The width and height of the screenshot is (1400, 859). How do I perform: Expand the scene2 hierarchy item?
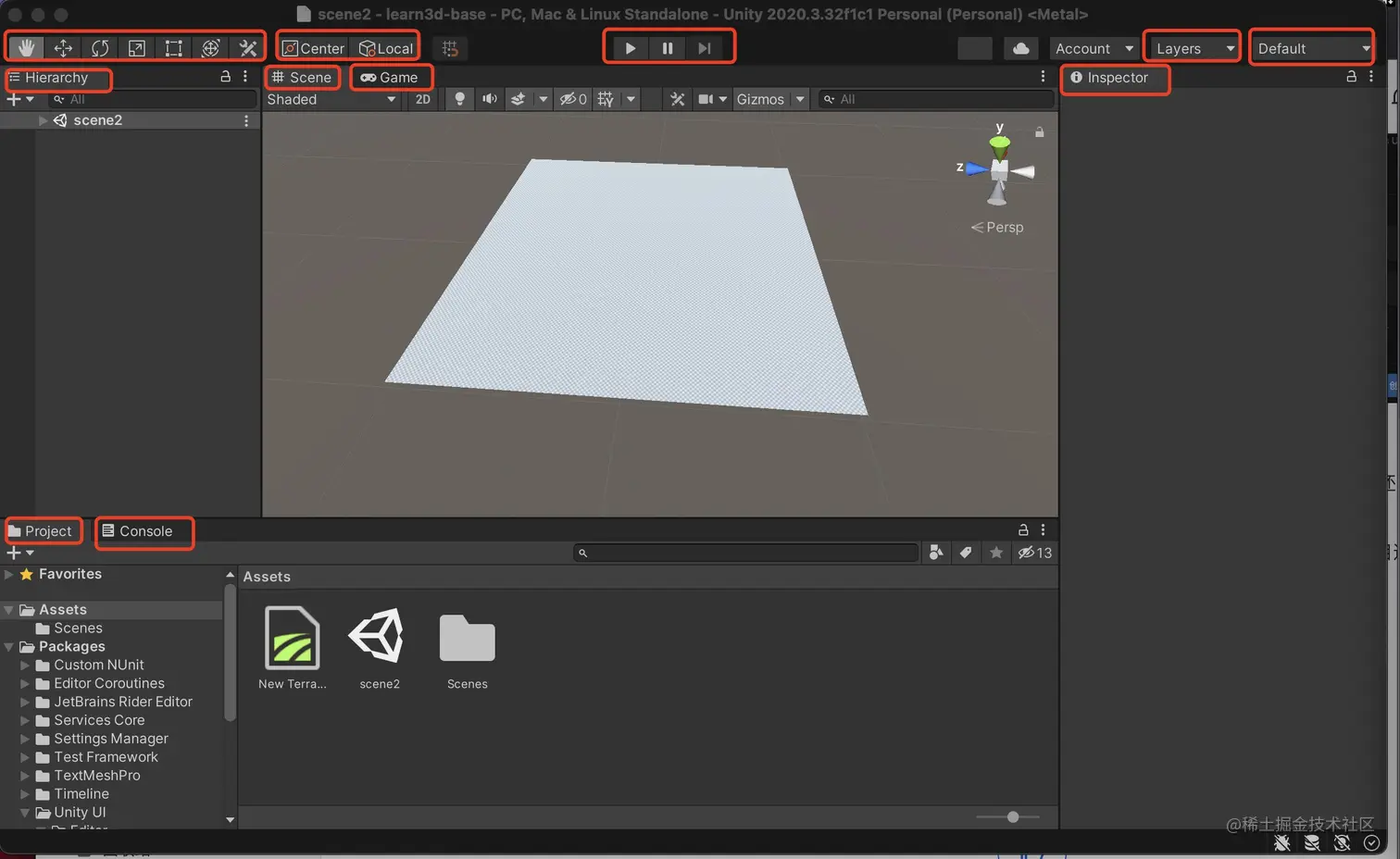[43, 120]
